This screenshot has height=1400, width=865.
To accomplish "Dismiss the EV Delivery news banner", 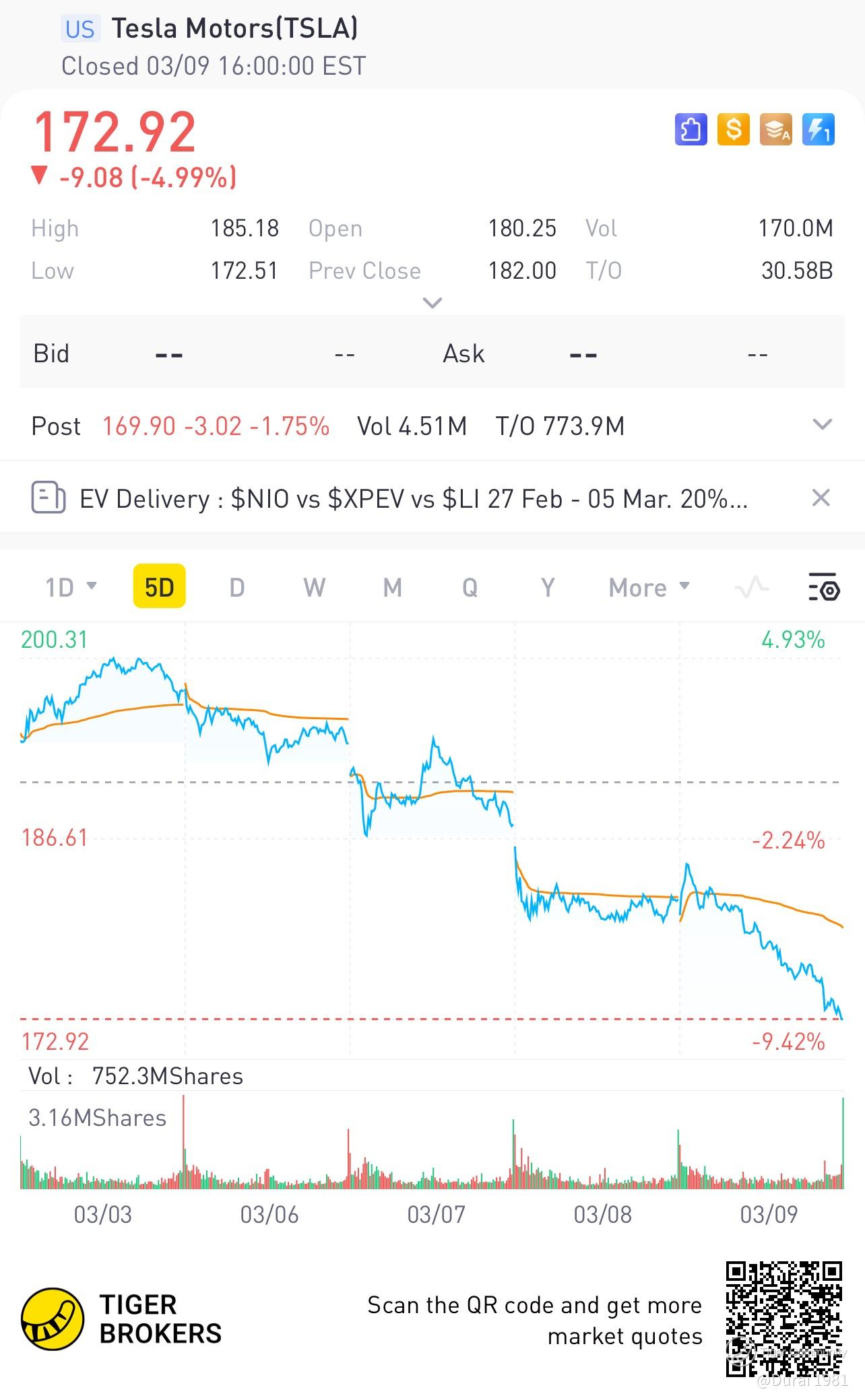I will point(821,498).
